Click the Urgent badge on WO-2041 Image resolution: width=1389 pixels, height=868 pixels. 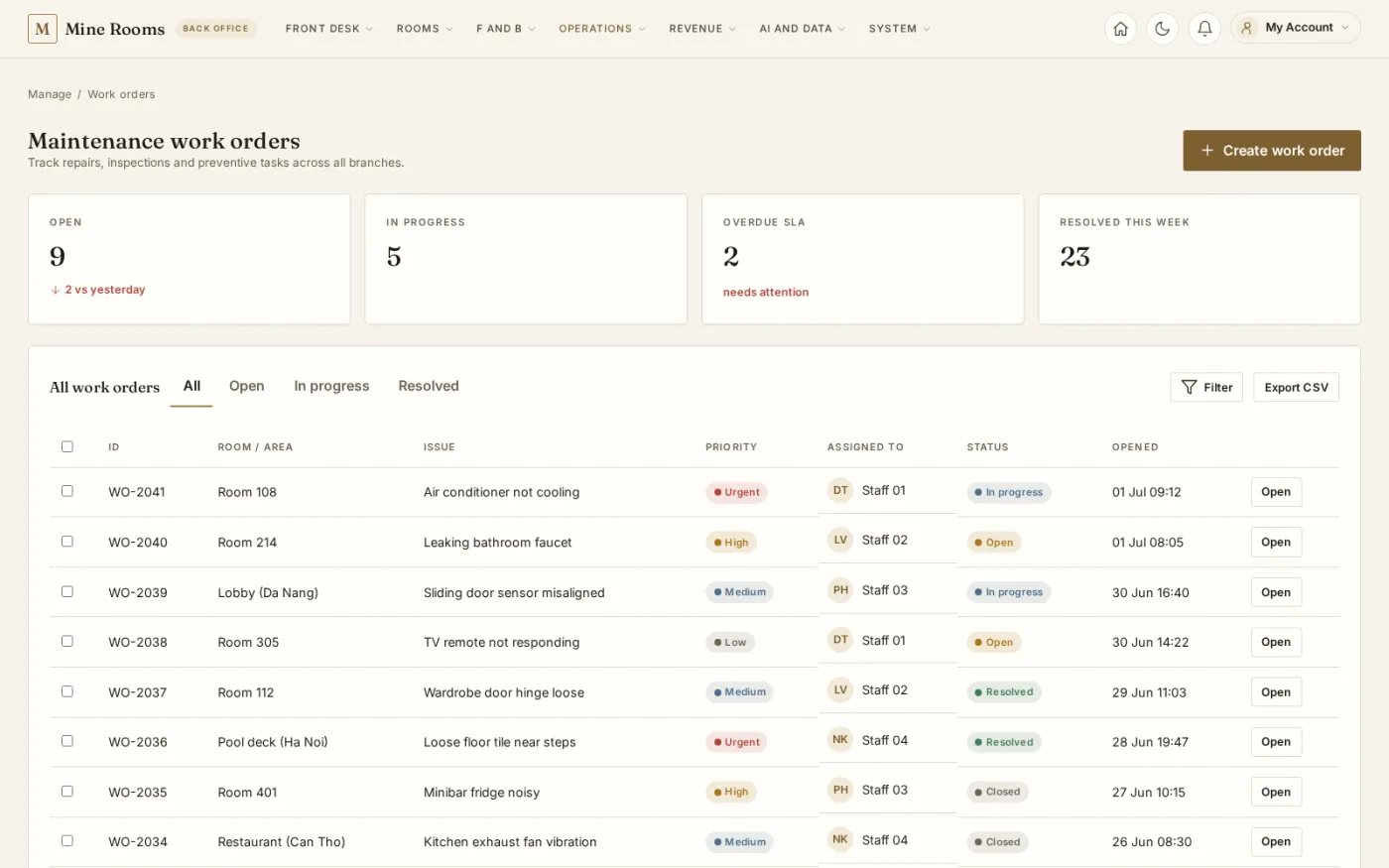click(x=736, y=492)
